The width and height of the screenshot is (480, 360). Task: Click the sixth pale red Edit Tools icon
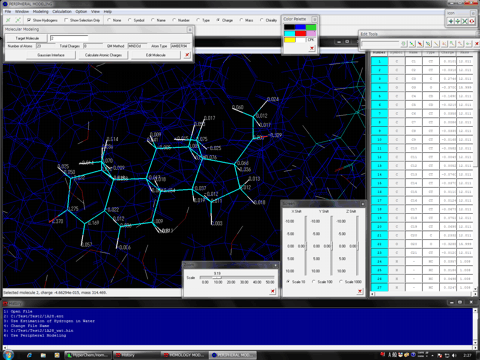point(444,44)
